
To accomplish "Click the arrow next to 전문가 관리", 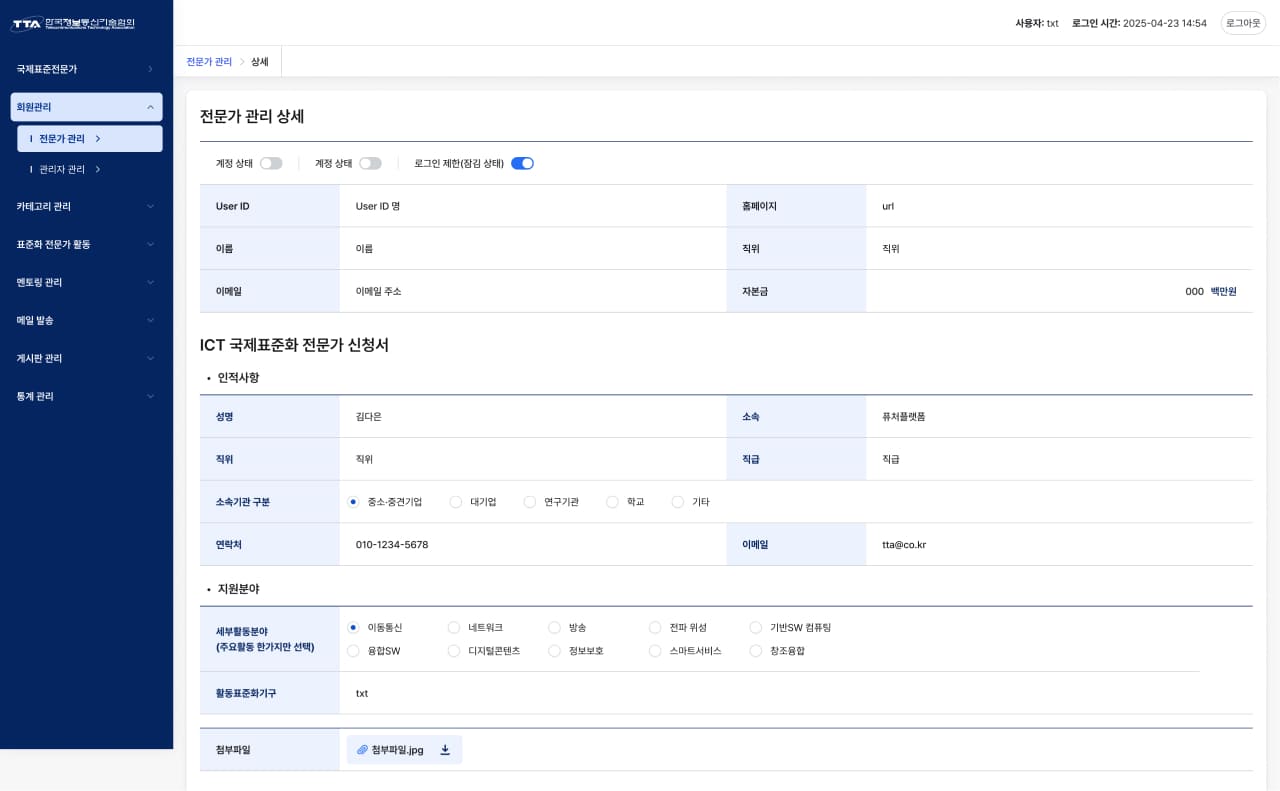I will (98, 139).
